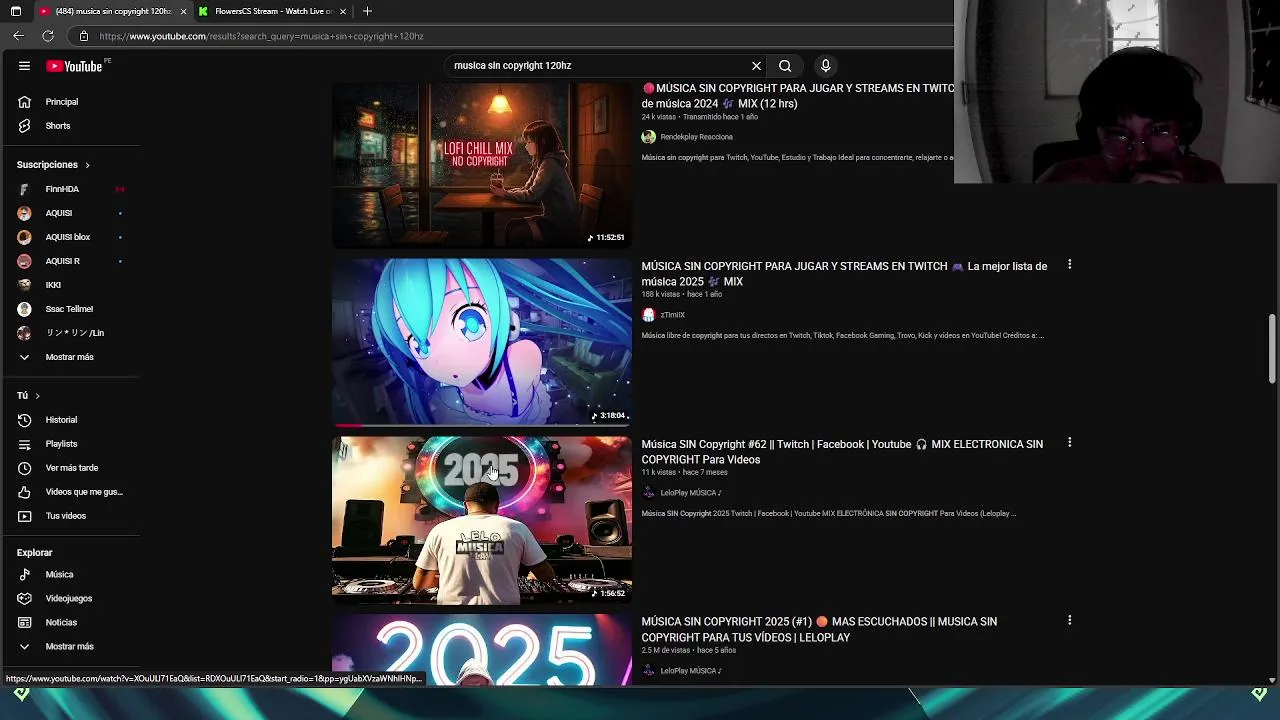Screen dimensions: 1280x720
Task: Click the Rendekplay Reacciona avatar
Action: 649,137
